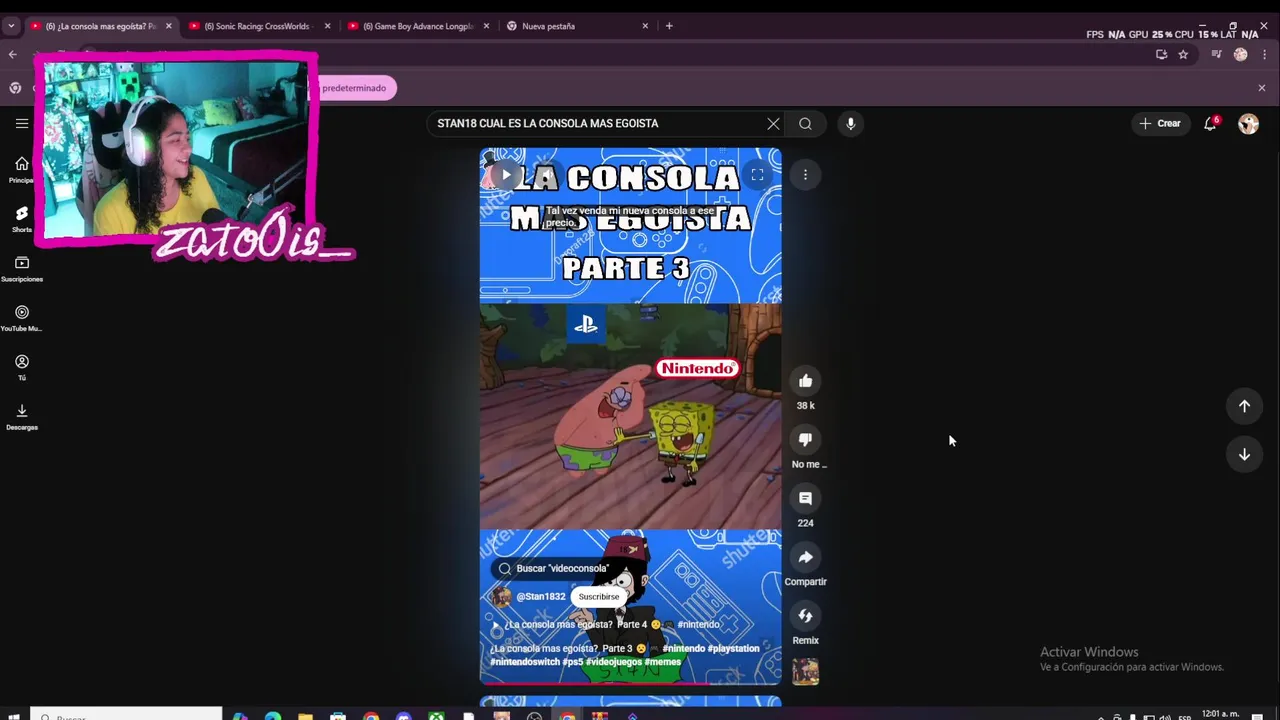1280x720 pixels.
Task: Share the short via Compartir
Action: [x=805, y=557]
